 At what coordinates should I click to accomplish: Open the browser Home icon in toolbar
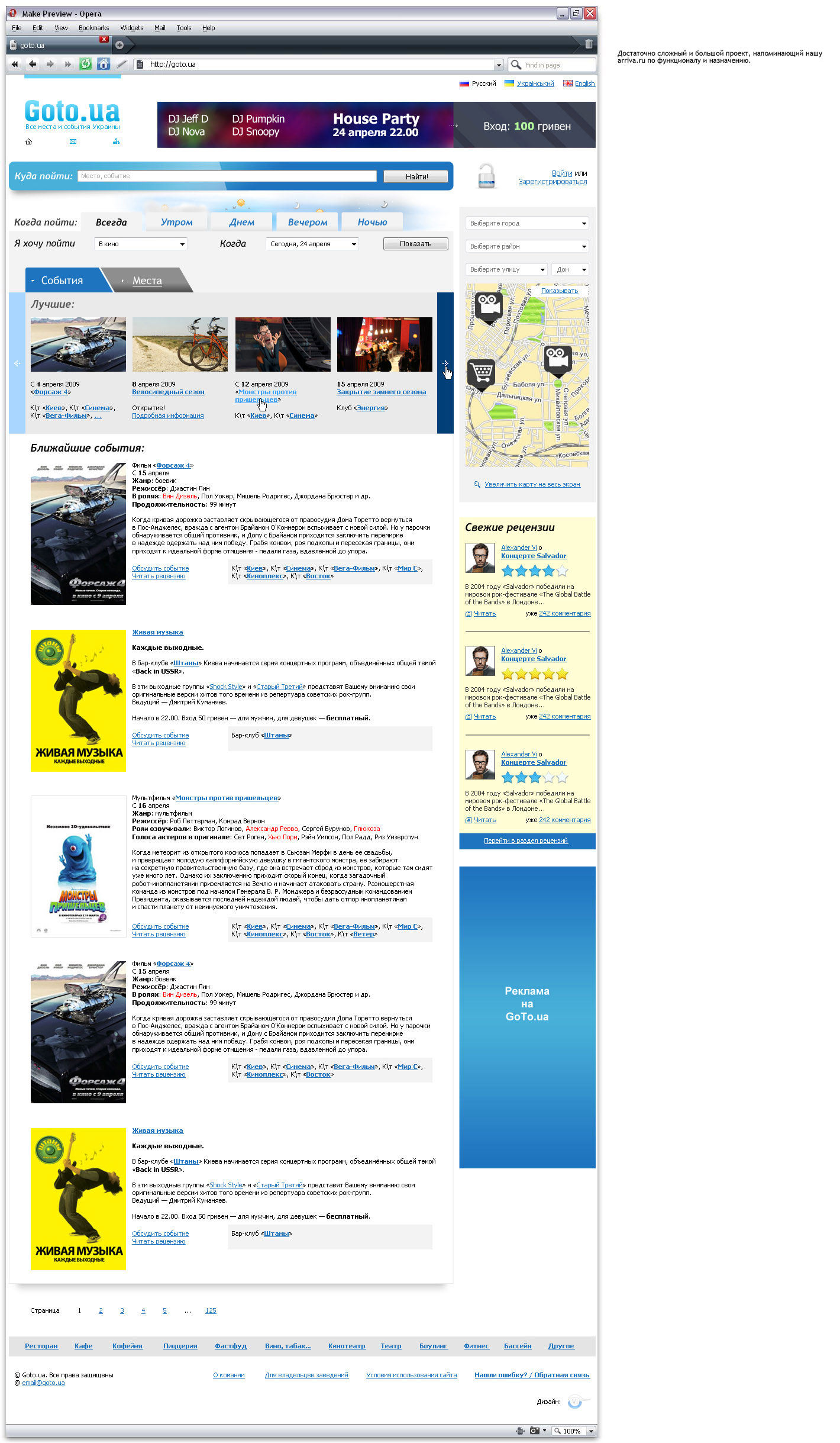click(x=104, y=64)
